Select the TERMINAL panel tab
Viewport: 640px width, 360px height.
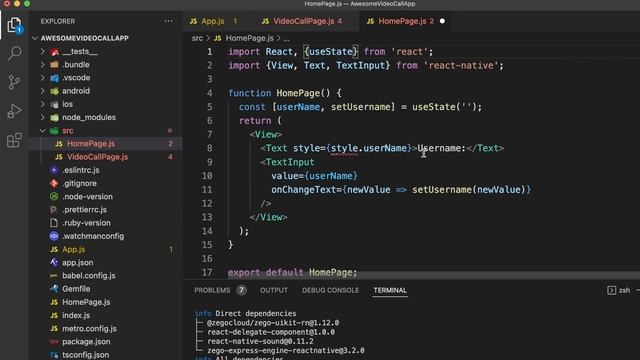point(390,290)
